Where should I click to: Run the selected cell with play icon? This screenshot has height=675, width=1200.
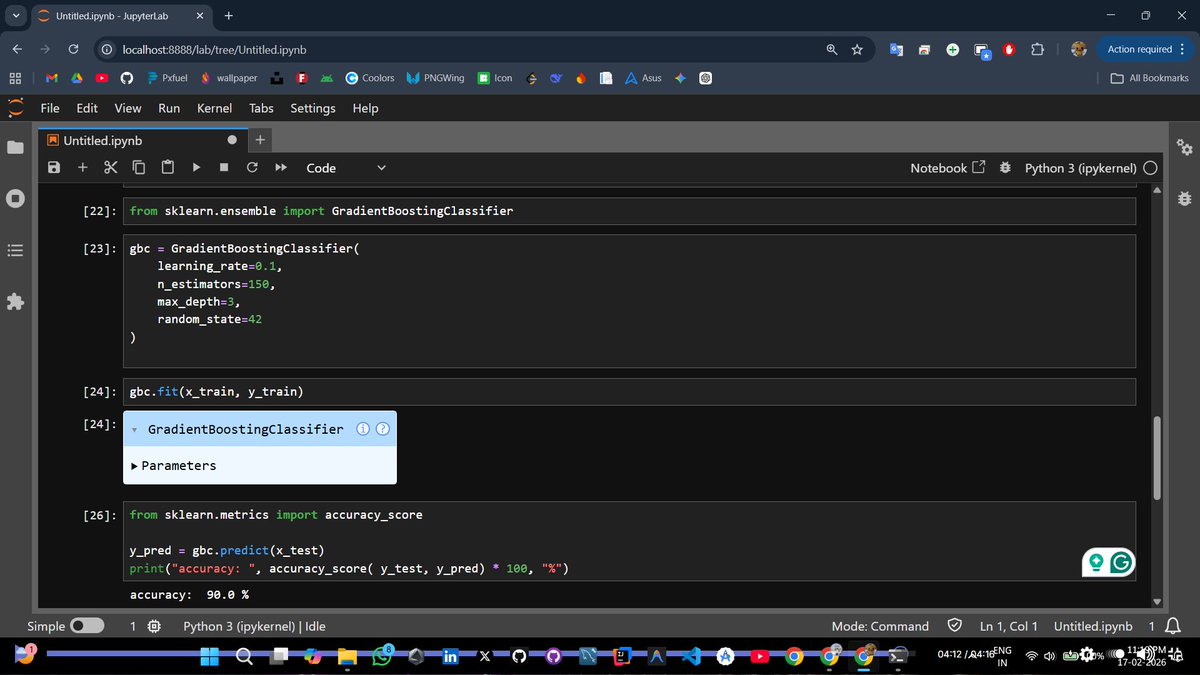pyautogui.click(x=196, y=168)
